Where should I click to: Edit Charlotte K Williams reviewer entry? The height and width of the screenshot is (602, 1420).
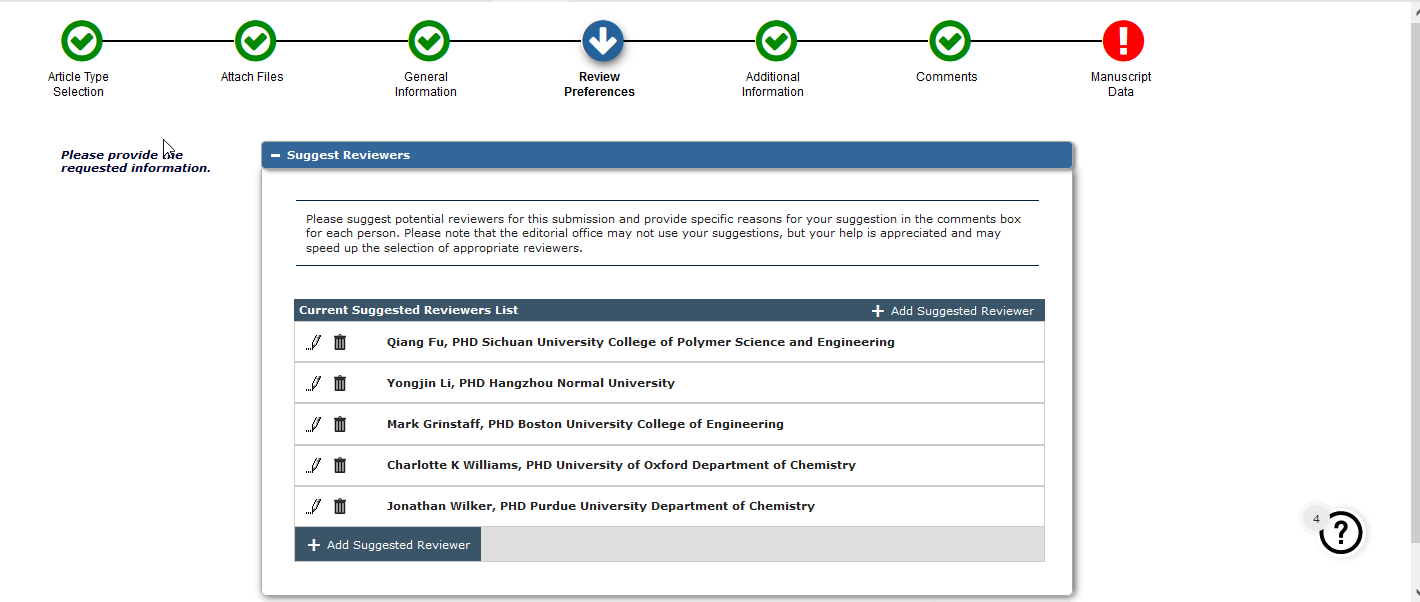coord(314,465)
